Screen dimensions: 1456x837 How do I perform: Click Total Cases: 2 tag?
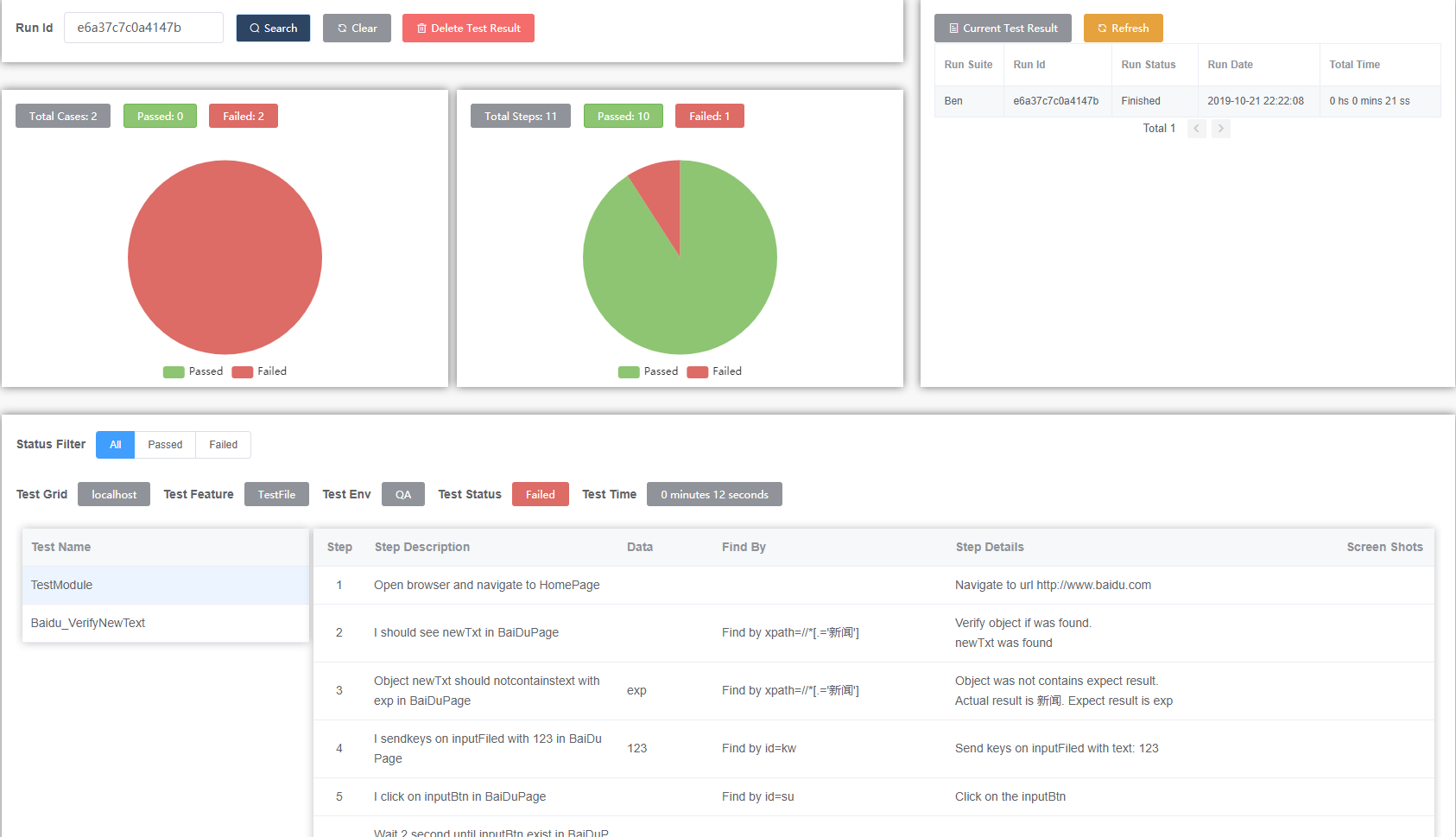(63, 116)
